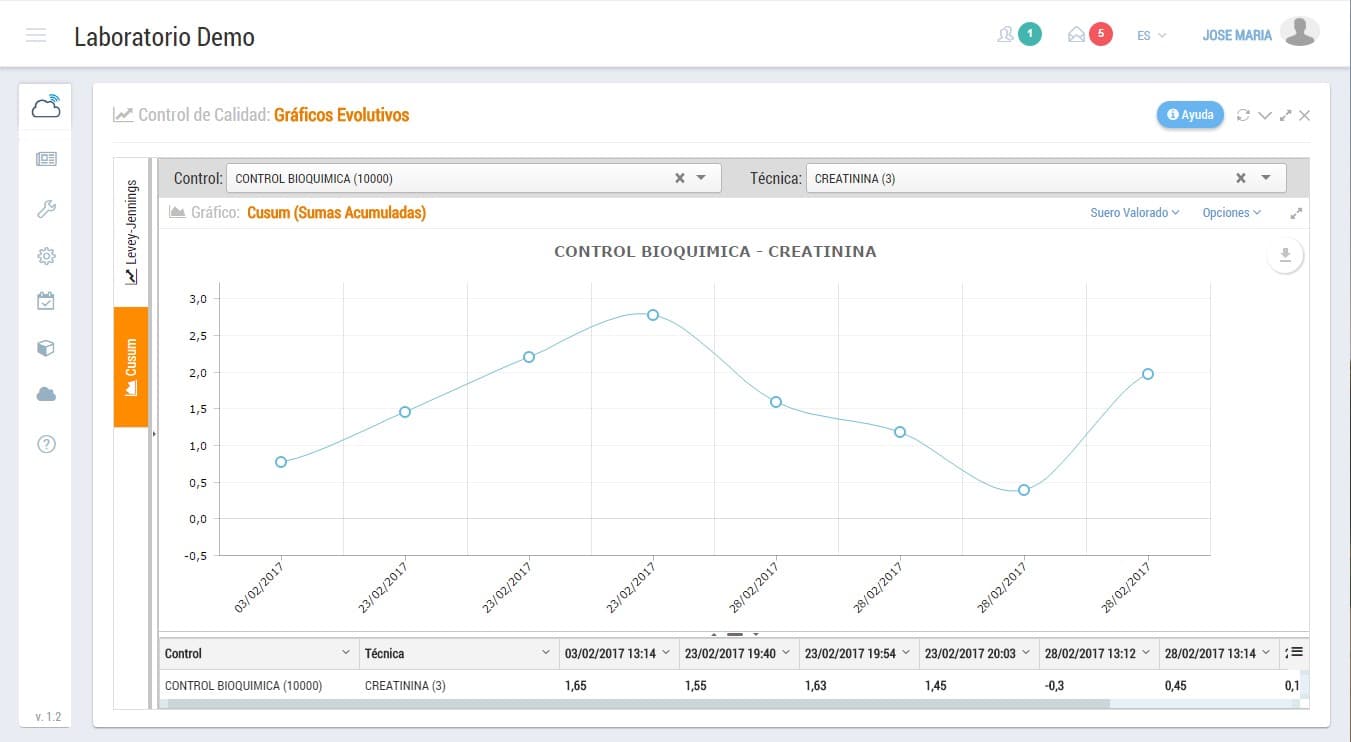Image resolution: width=1351 pixels, height=742 pixels.
Task: Open 23/02/2017 20:03 column menu
Action: point(1026,653)
